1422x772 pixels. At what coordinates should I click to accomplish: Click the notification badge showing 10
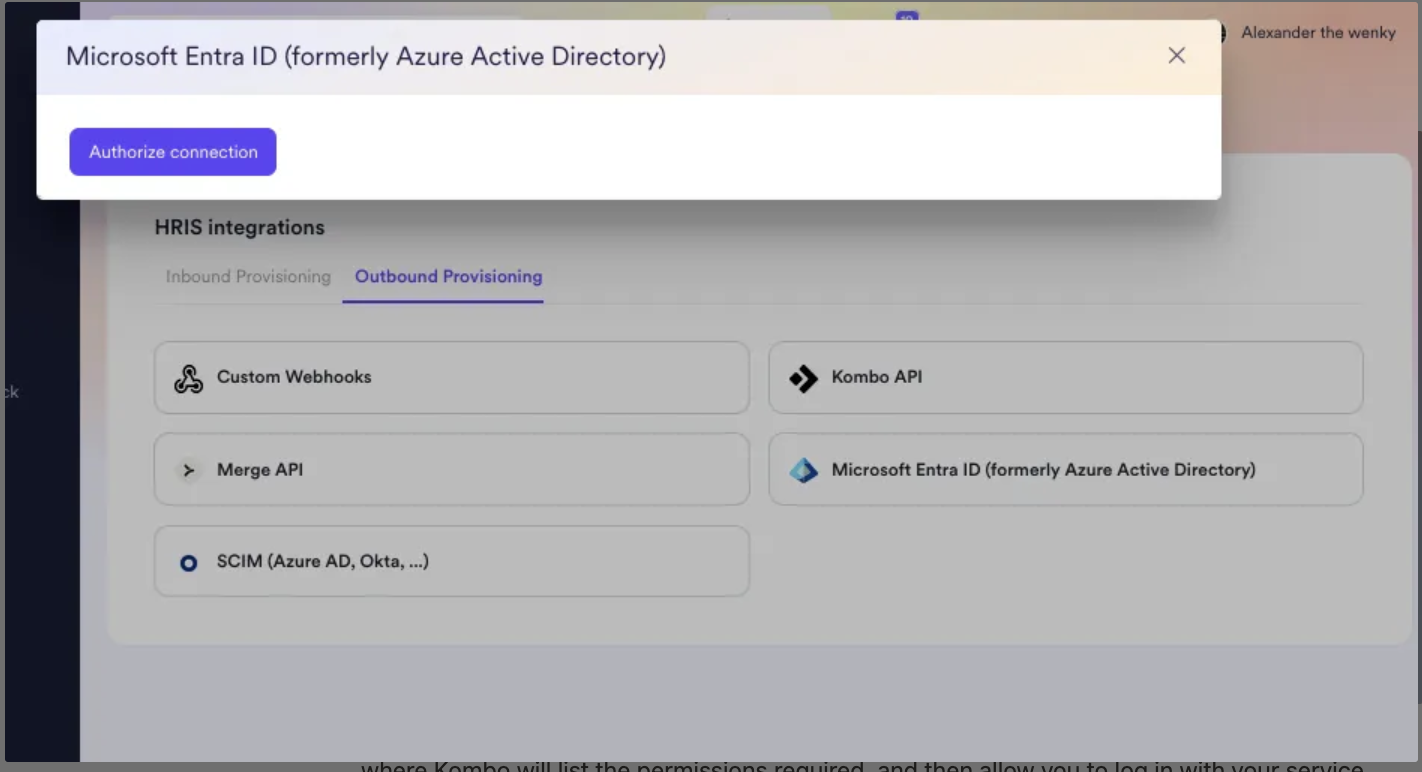click(x=907, y=17)
